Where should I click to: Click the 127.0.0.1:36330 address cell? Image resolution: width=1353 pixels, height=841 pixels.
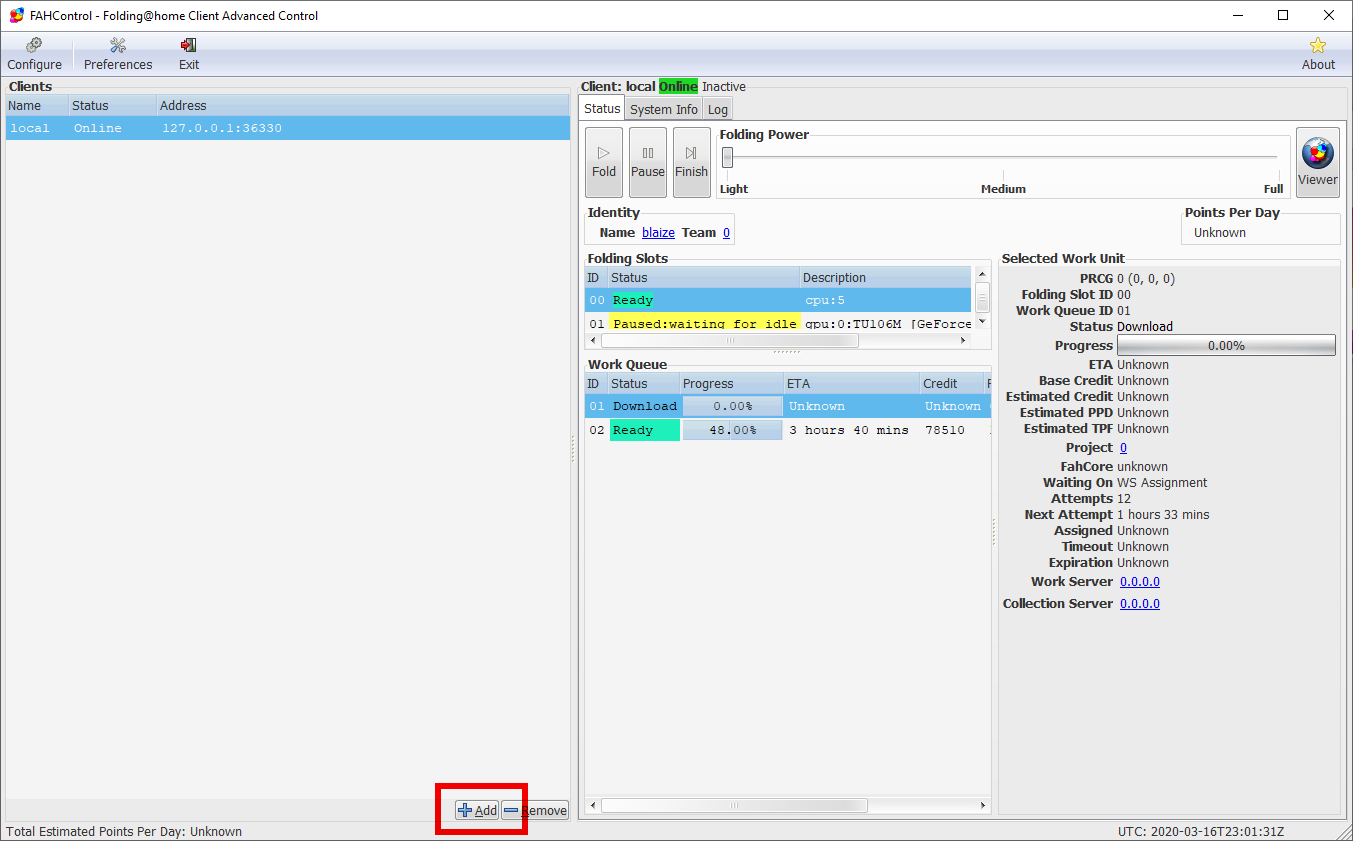pyautogui.click(x=222, y=128)
